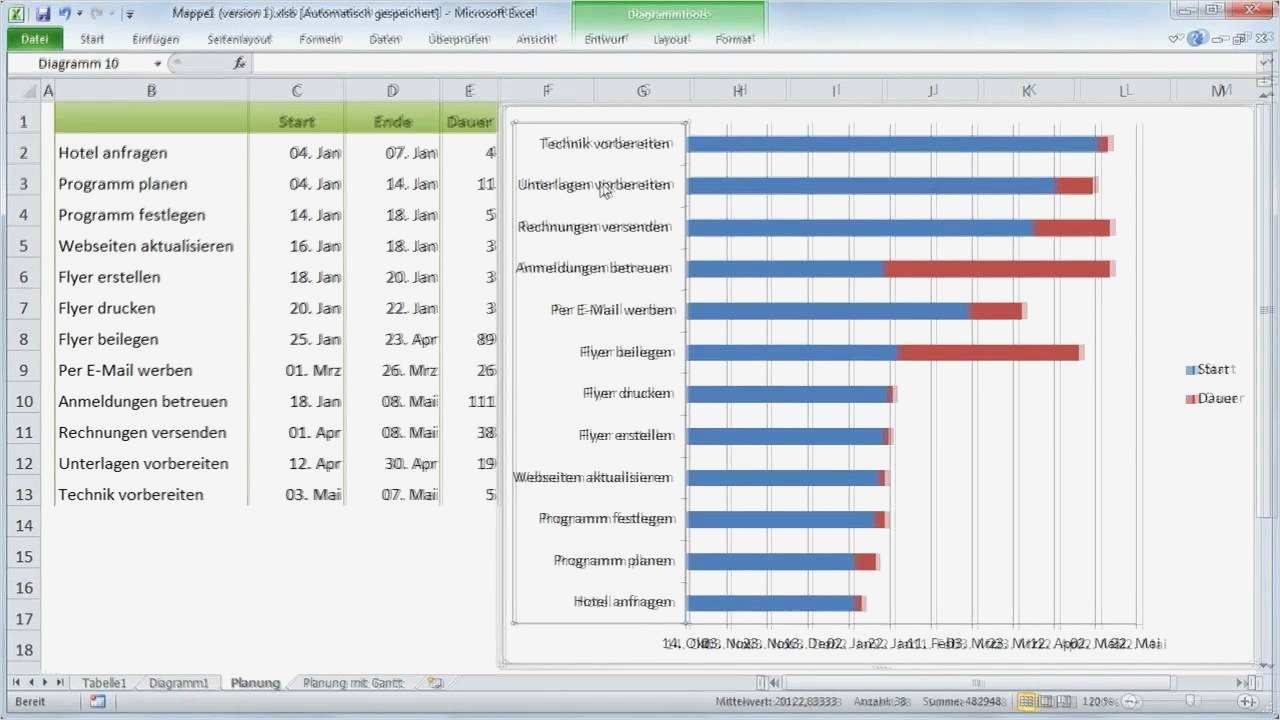Screen dimensions: 1280x720
Task: Click the Redo icon
Action: [x=95, y=14]
